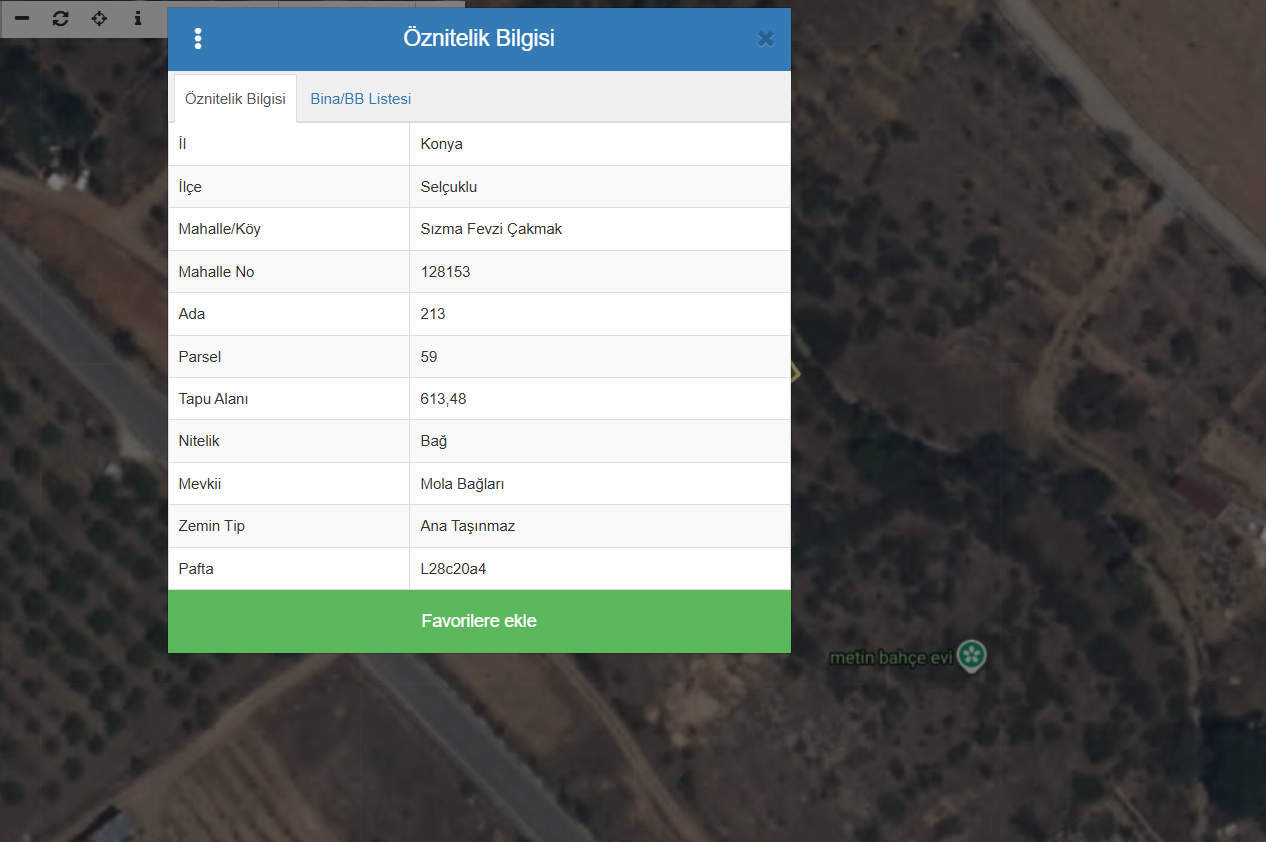
Task: Click the Mevkii row label
Action: [199, 484]
